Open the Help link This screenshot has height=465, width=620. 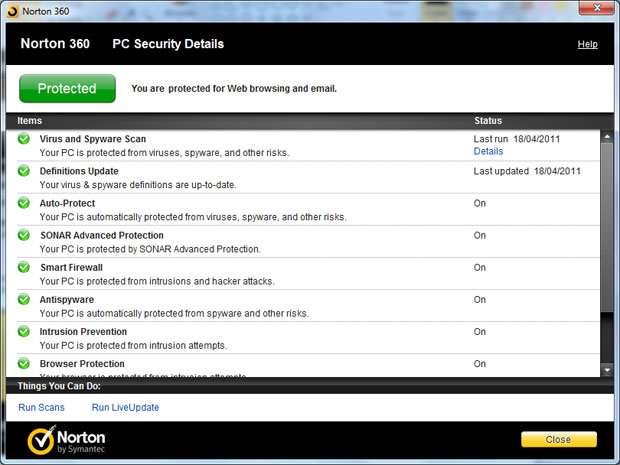587,44
